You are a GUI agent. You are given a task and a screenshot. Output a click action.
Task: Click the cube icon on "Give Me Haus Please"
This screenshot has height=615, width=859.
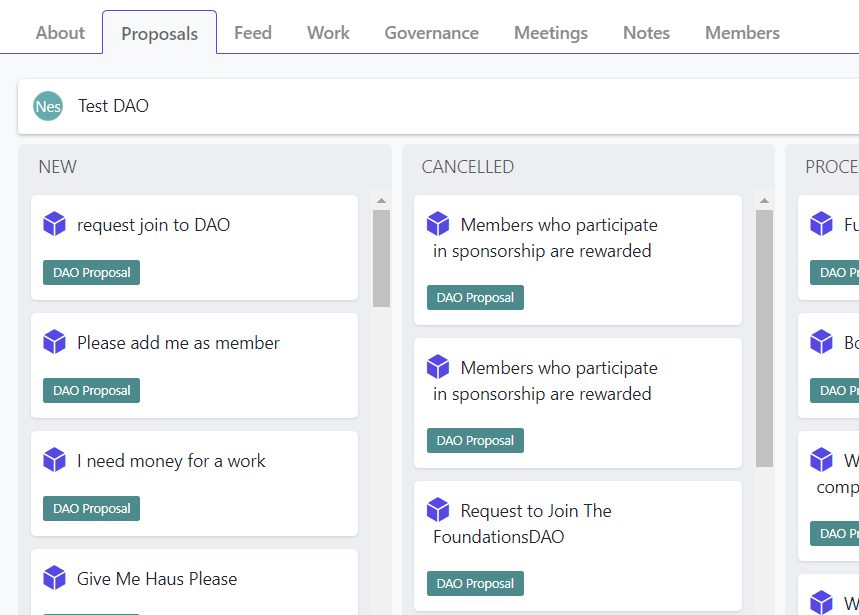(54, 577)
